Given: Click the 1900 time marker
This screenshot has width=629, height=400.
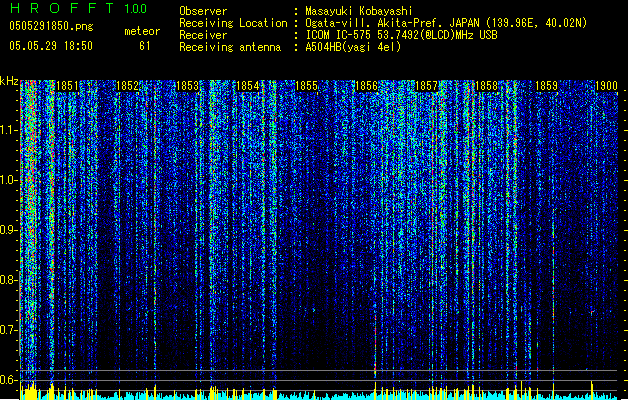Looking at the screenshot, I should (x=606, y=86).
